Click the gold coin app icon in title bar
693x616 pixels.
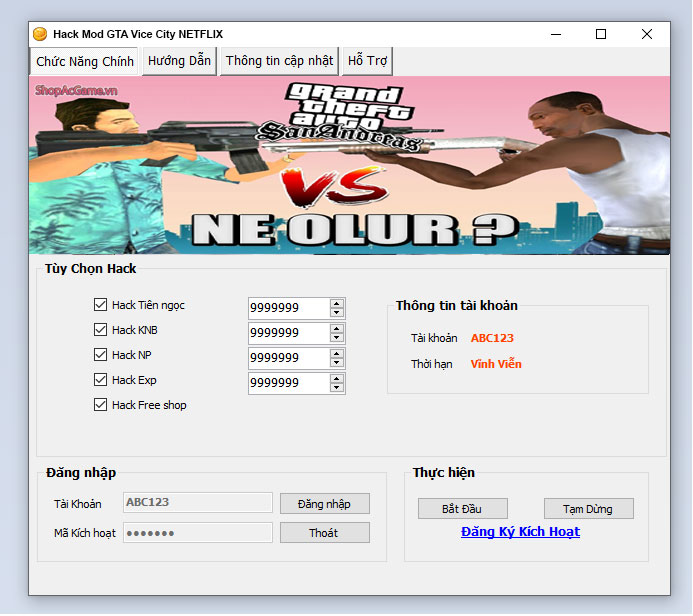40,34
